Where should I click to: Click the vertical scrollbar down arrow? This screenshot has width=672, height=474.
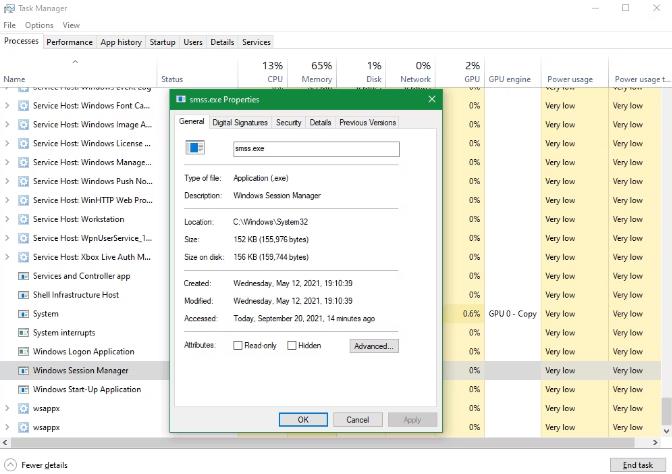[x=666, y=431]
